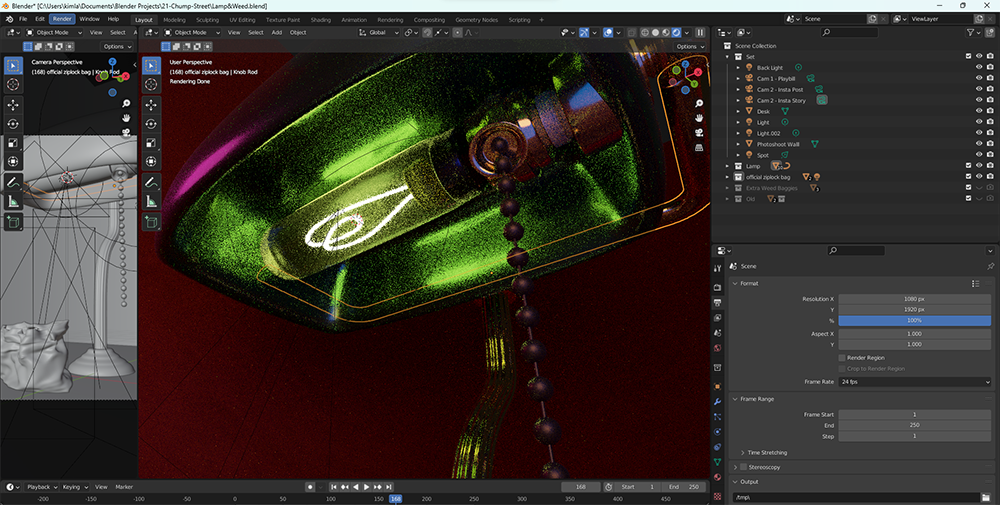
Task: Open the Frame Rate dropdown
Action: (915, 382)
